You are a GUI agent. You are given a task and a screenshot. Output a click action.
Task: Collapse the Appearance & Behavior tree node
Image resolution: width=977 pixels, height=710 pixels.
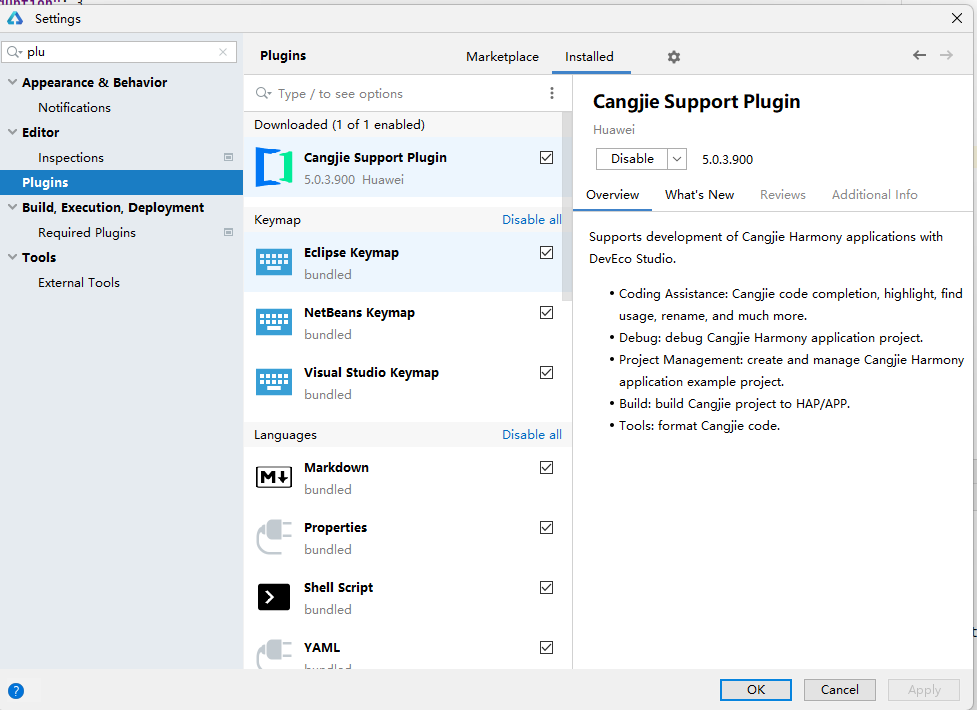coord(11,83)
